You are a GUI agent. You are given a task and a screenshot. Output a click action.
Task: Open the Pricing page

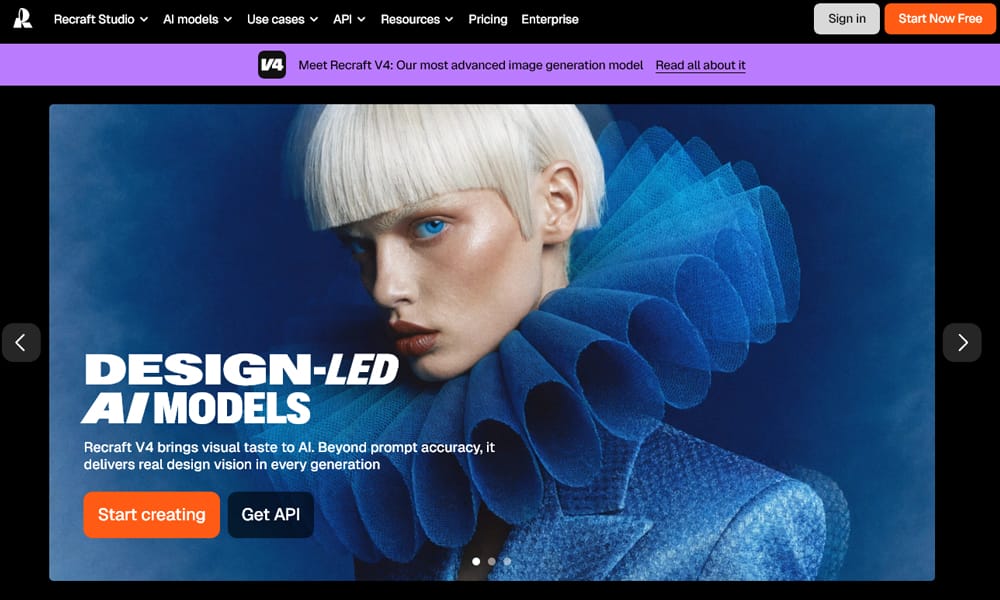click(488, 19)
